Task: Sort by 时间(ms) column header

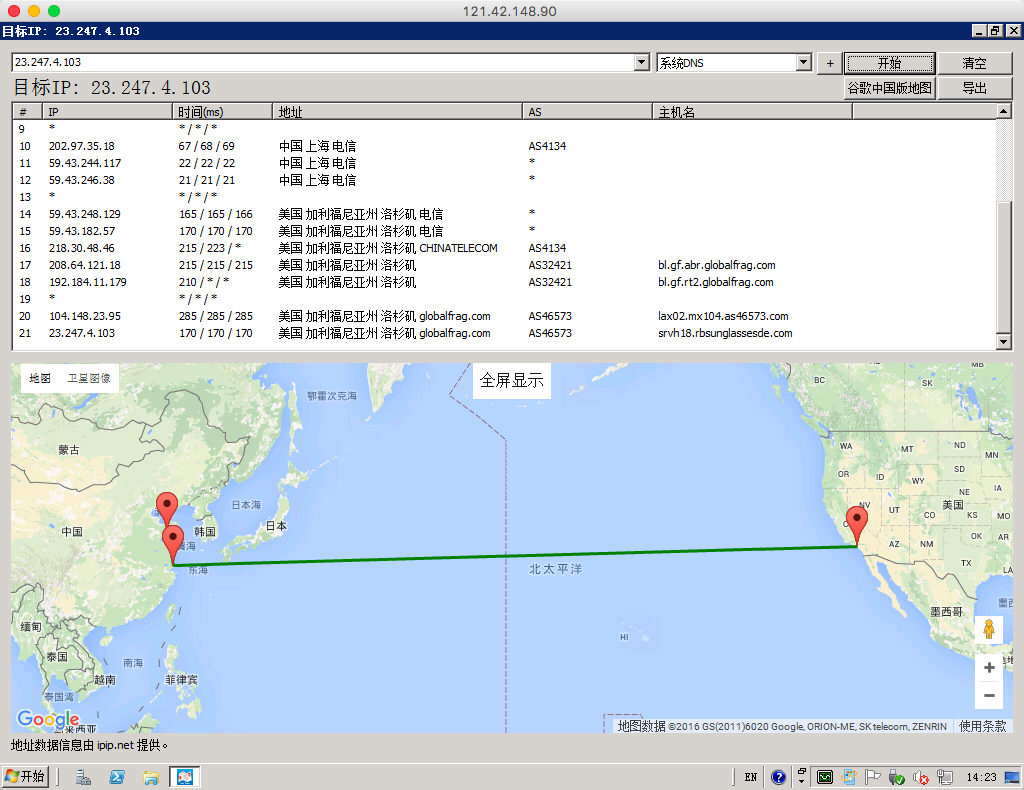Action: point(222,112)
